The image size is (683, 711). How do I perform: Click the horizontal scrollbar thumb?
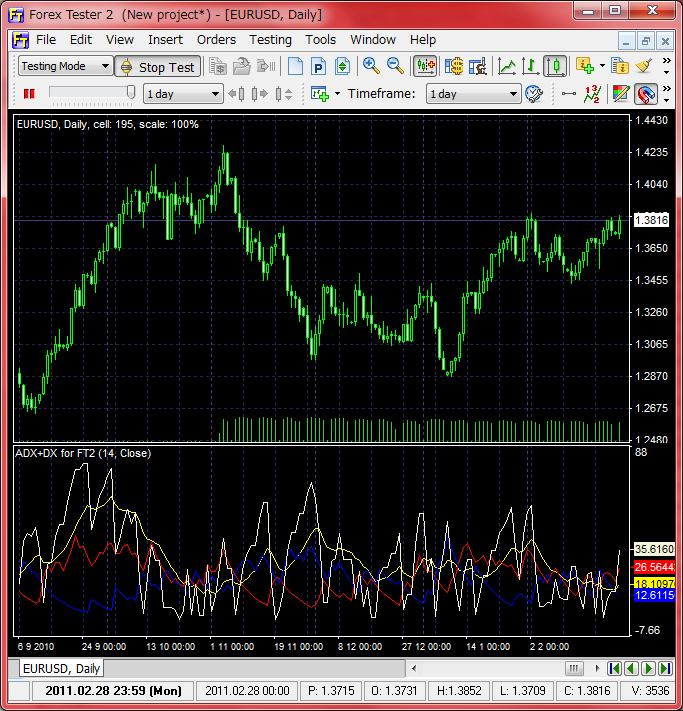pos(574,668)
